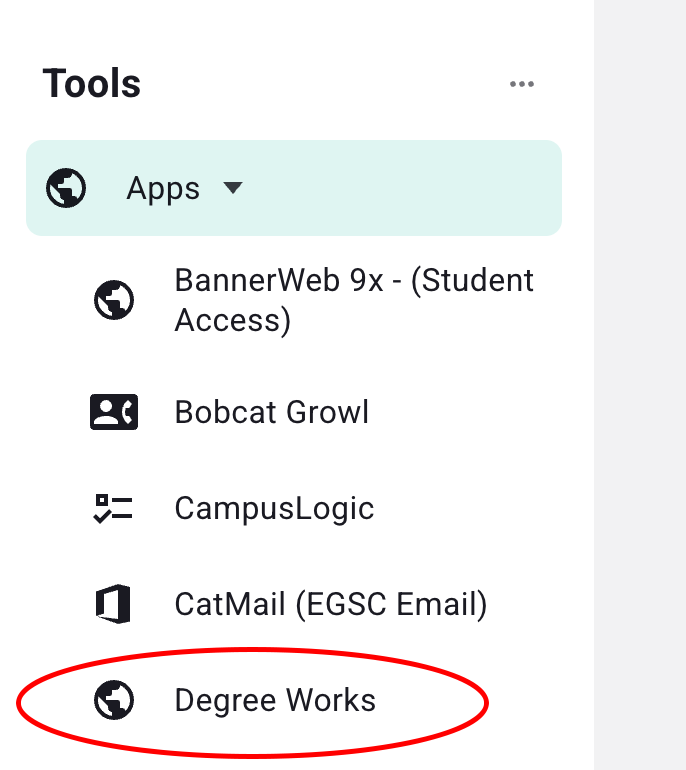Click the CampusLogic checklist icon

[114, 508]
